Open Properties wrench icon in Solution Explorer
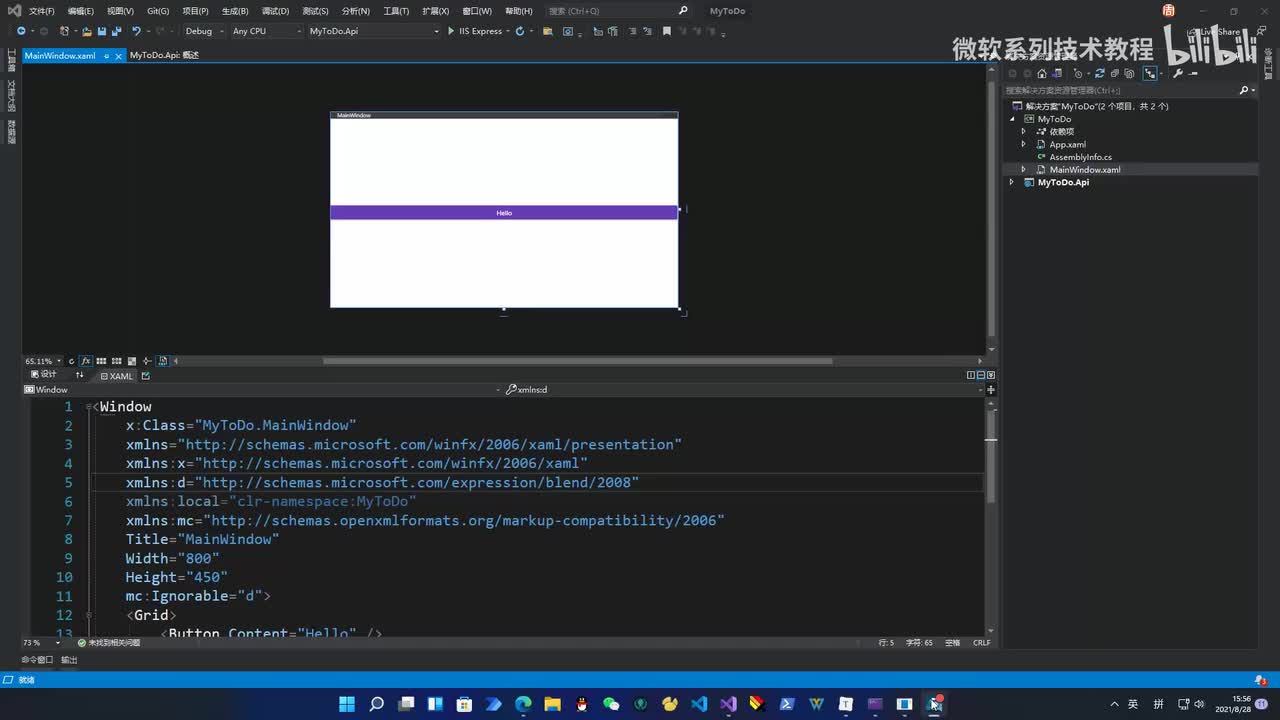Viewport: 1280px width, 720px height. click(1177, 73)
